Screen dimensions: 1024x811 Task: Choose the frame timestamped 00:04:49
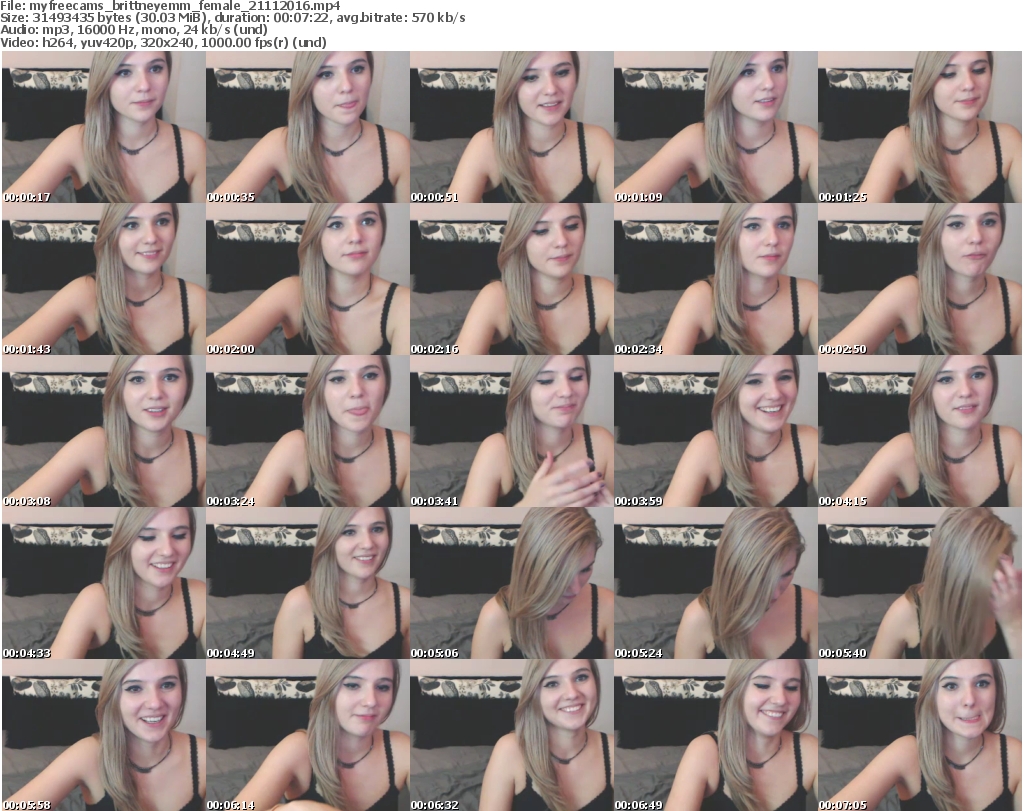[308, 583]
